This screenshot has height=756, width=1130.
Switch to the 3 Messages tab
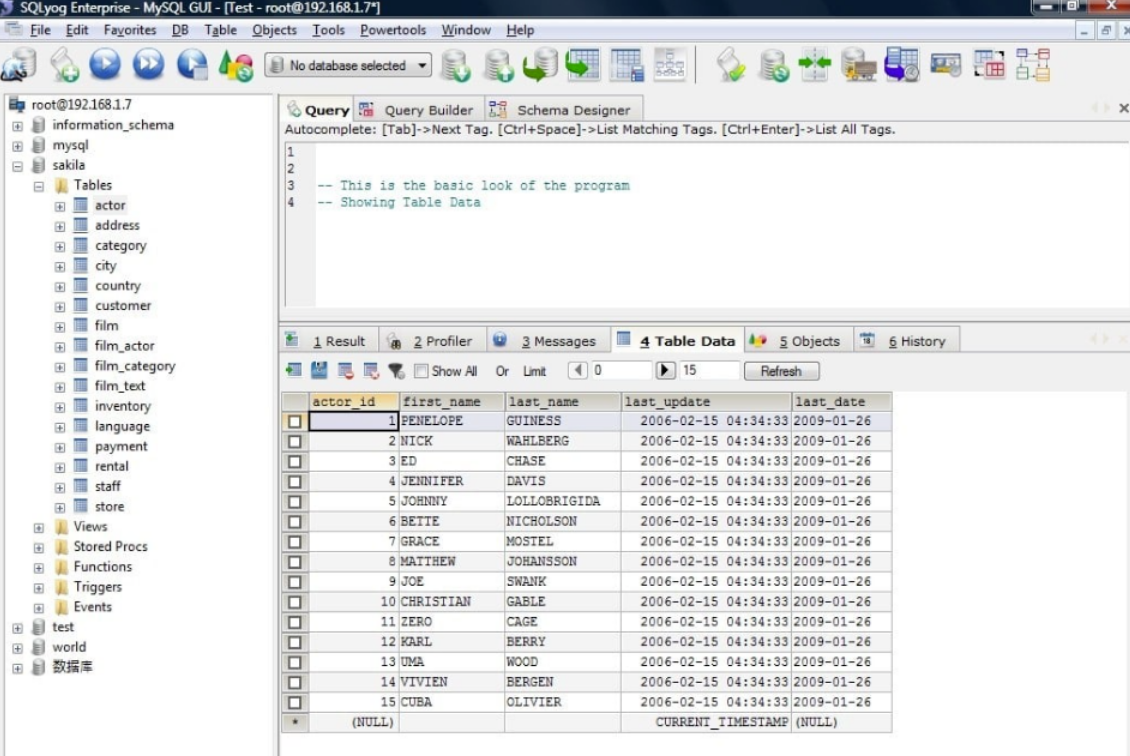tap(545, 341)
